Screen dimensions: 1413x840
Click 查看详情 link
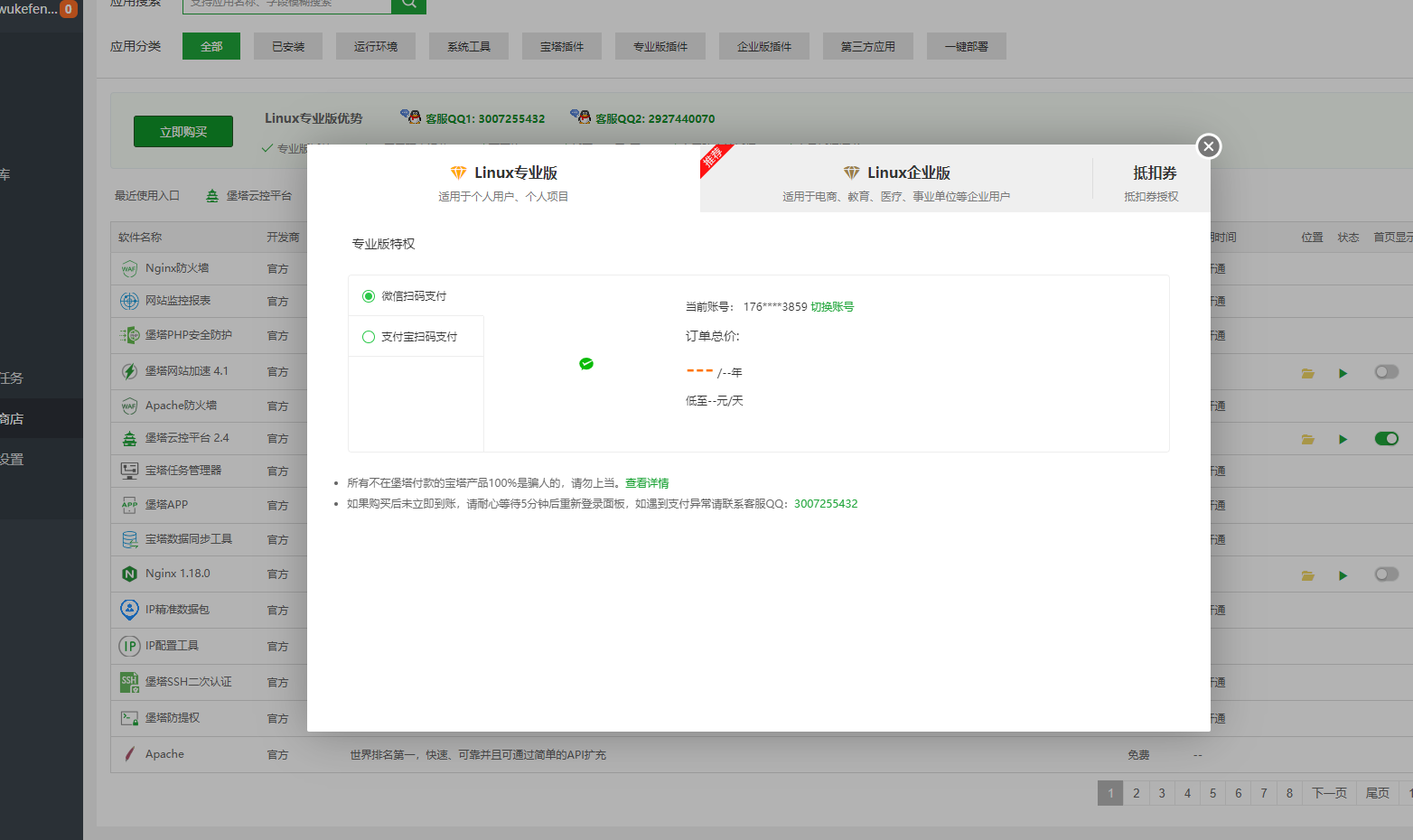coord(647,483)
